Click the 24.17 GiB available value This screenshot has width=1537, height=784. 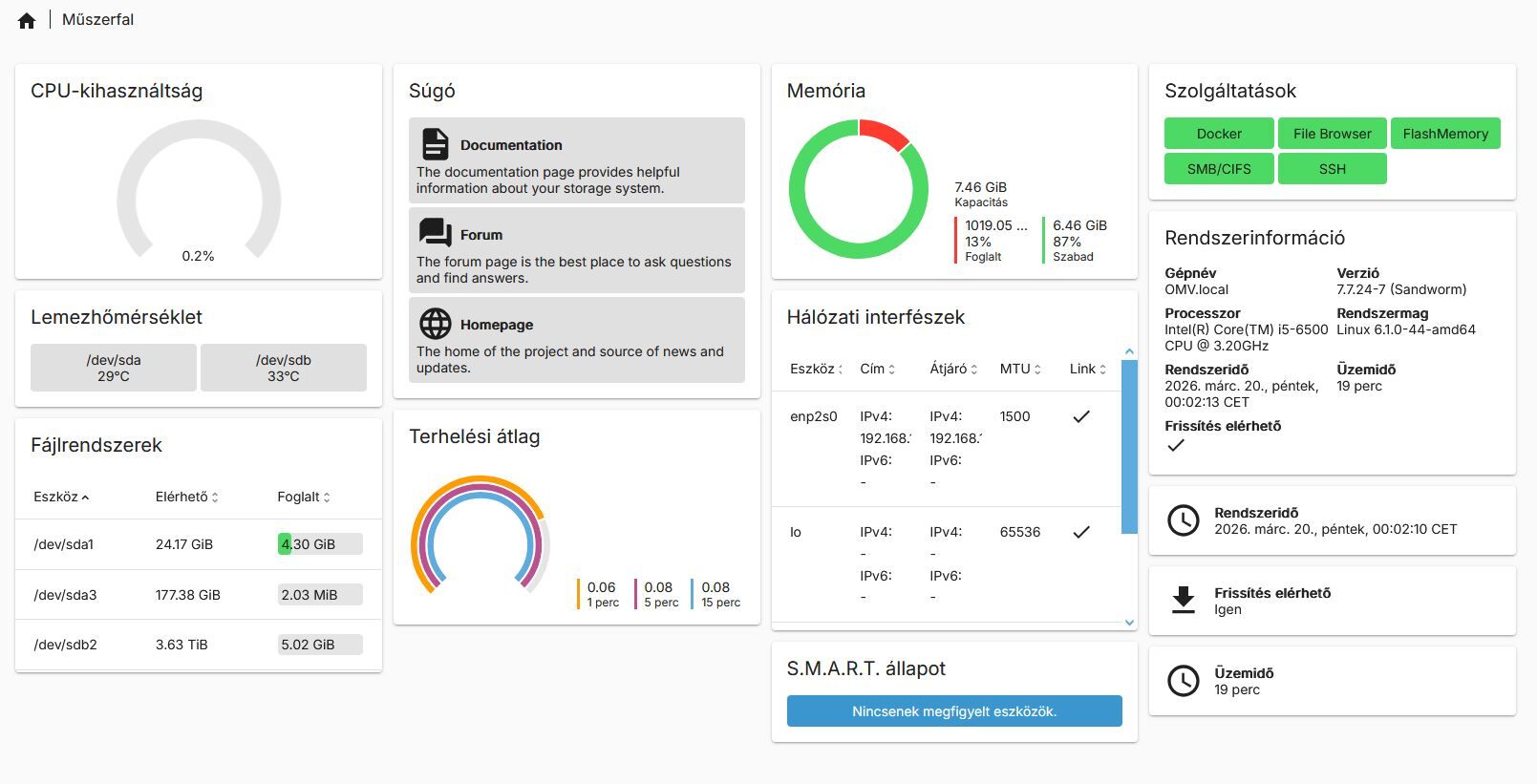(184, 544)
